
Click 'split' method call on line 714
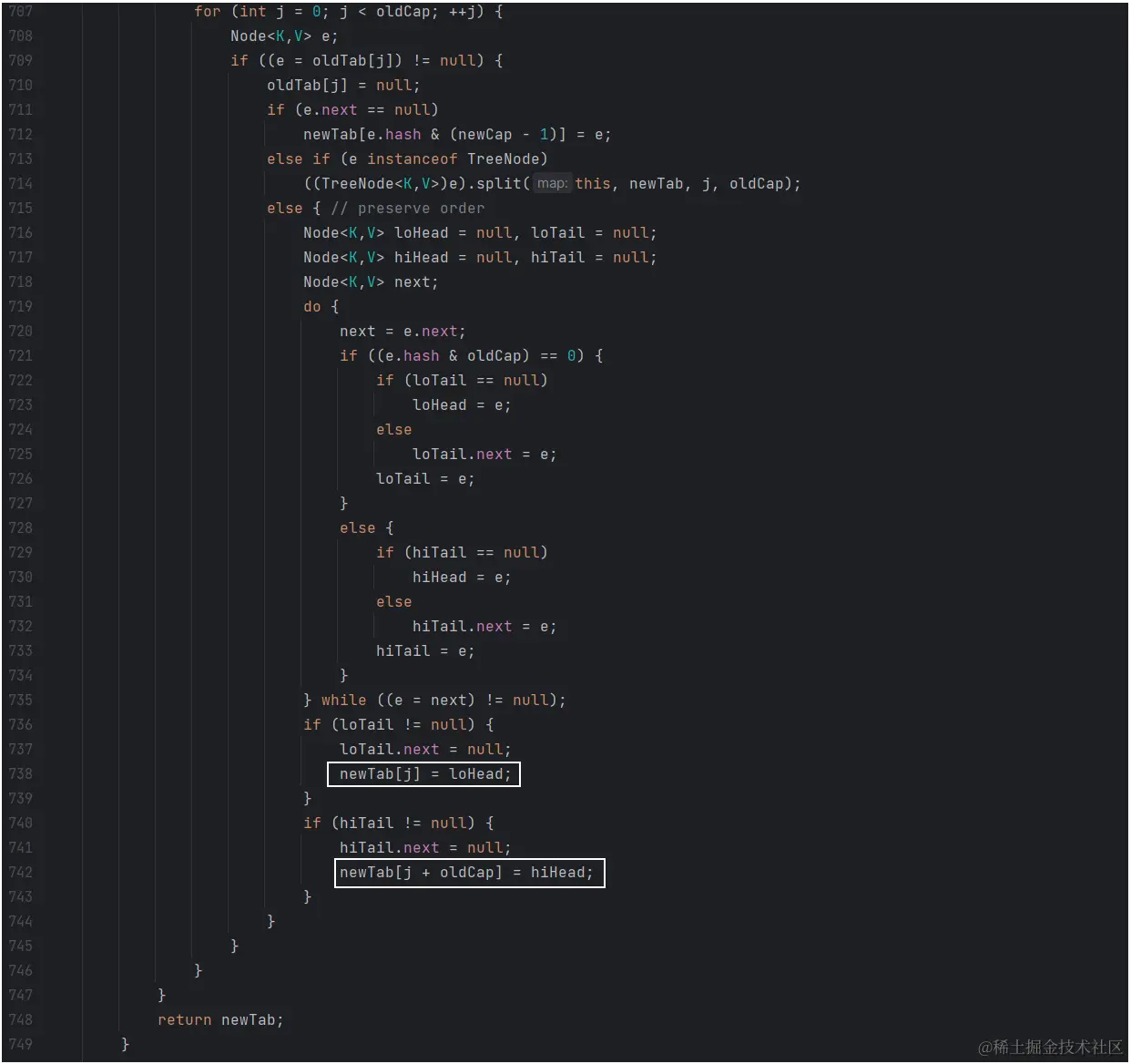pyautogui.click(x=498, y=184)
